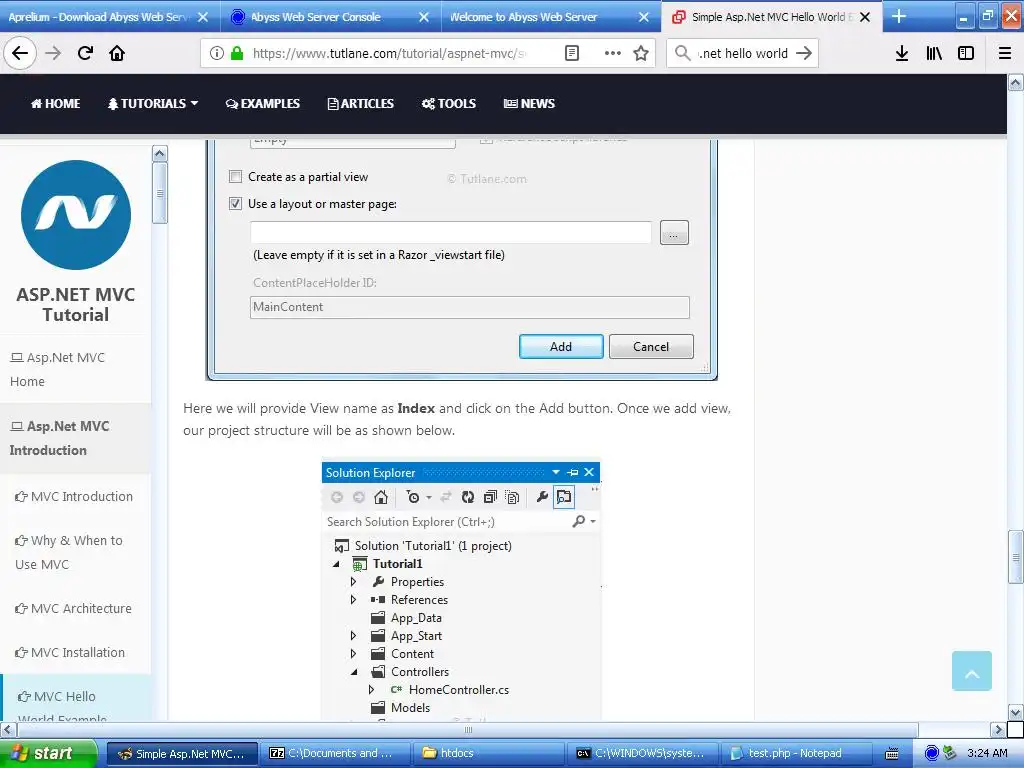Click the sidebar scroll up arrow
Viewport: 1024px width, 768px height.
pos(160,153)
